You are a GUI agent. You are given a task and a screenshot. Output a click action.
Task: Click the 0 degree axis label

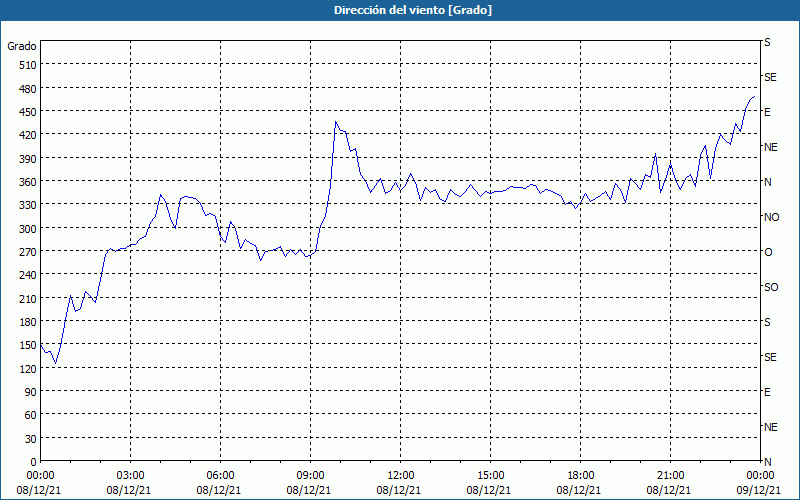coord(34,462)
